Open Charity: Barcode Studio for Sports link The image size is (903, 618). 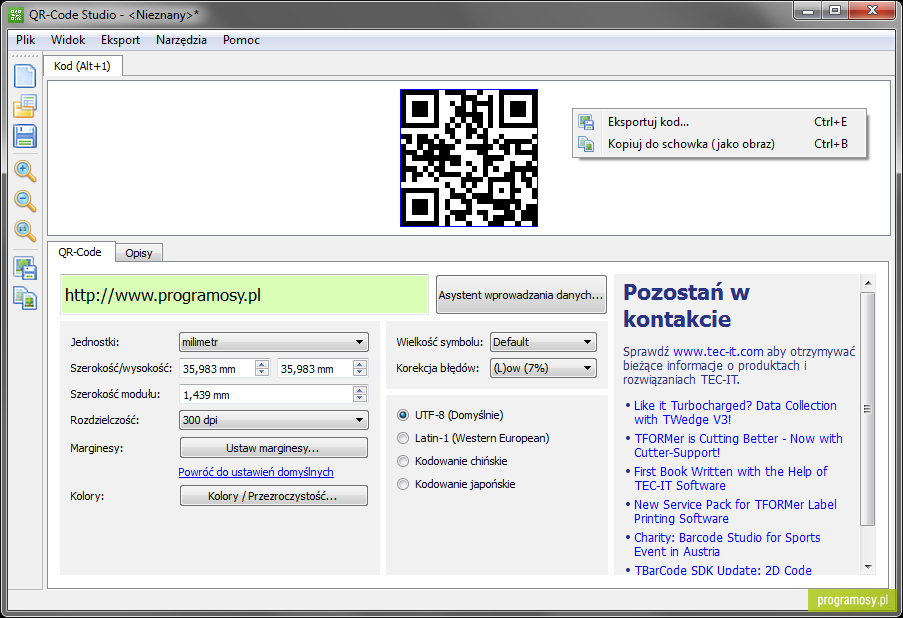click(727, 544)
